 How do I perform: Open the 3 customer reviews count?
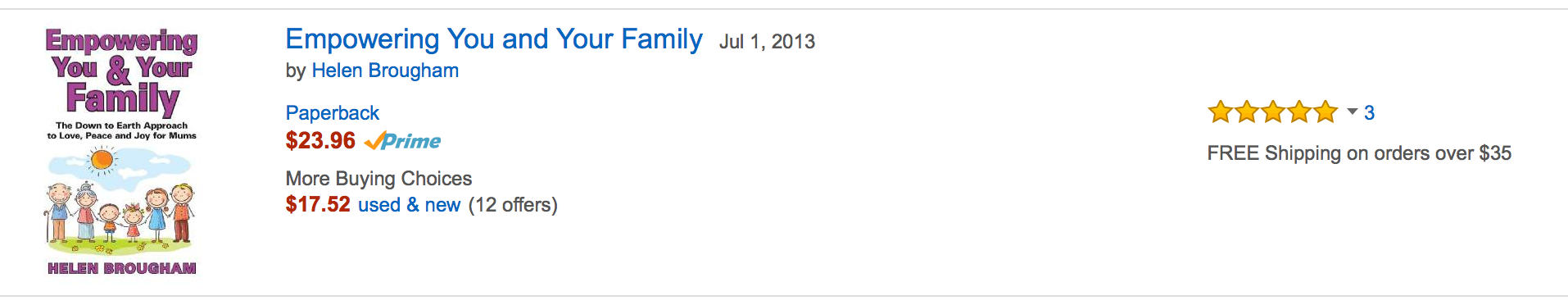tap(1369, 112)
